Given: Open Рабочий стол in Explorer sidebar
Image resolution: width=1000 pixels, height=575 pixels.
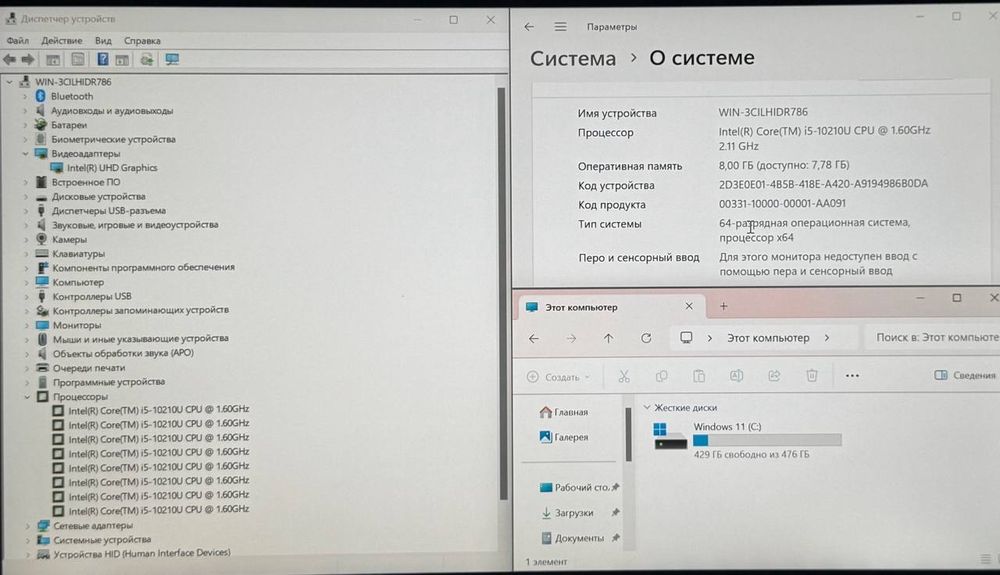Looking at the screenshot, I should (580, 488).
